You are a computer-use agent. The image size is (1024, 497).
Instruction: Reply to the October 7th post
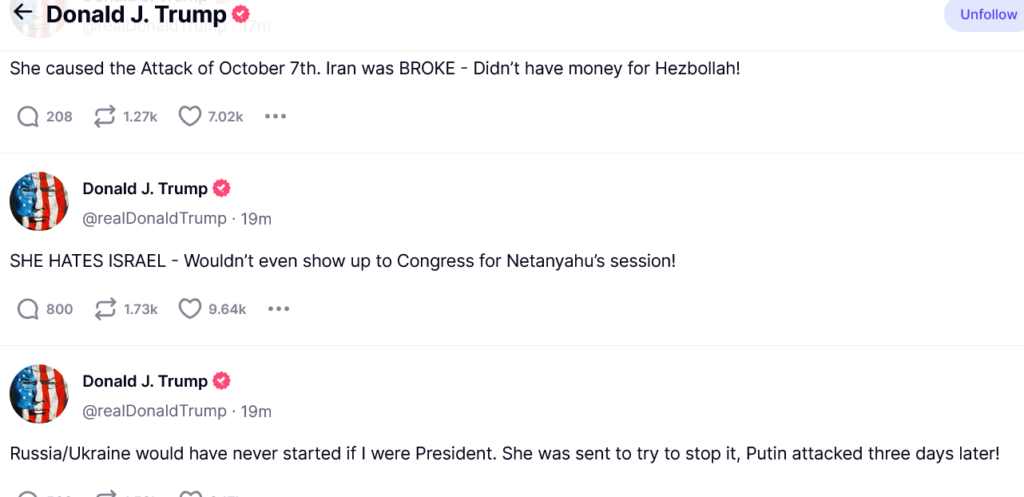pyautogui.click(x=28, y=117)
